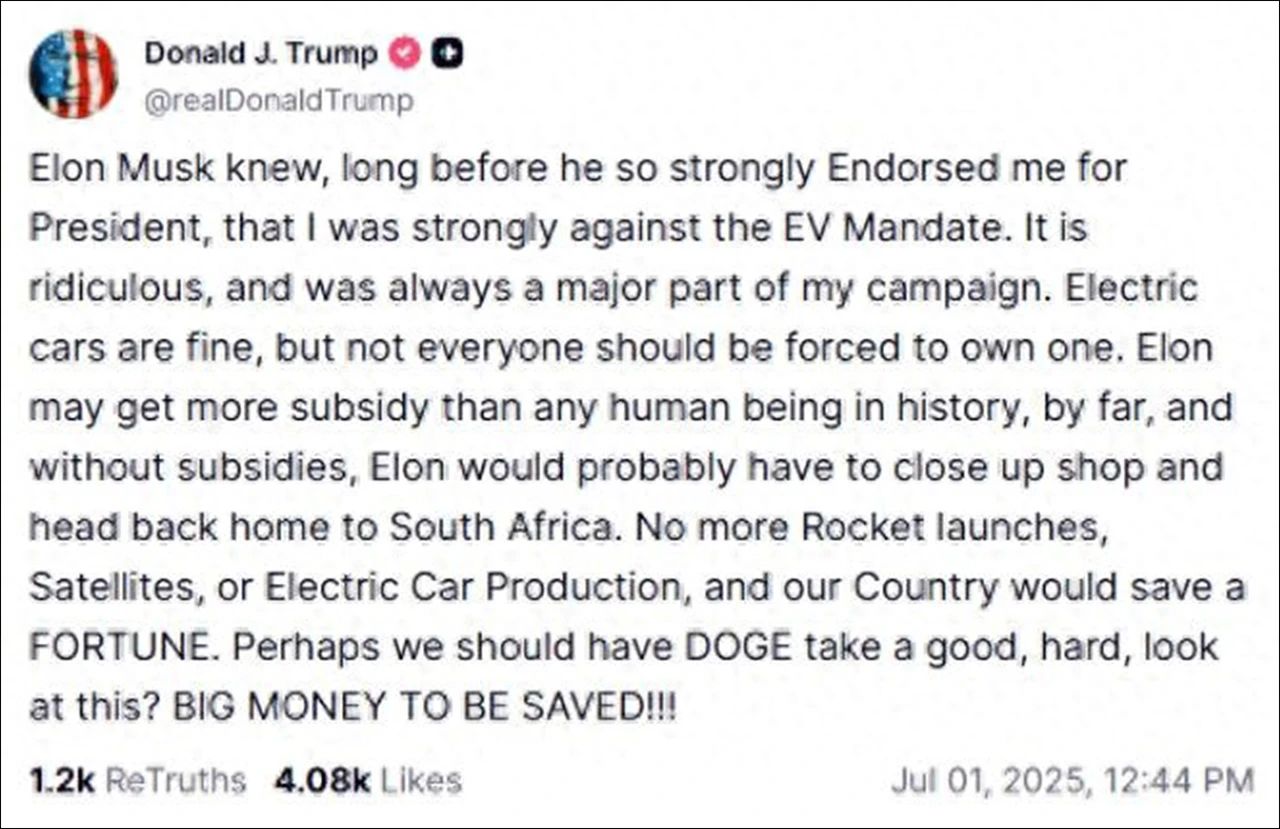
Task: Open the Donald J. Trump display name
Action: tap(261, 53)
